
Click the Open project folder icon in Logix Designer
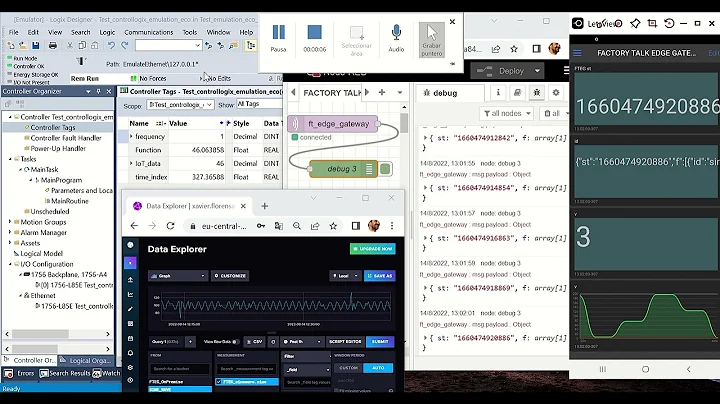click(22, 45)
